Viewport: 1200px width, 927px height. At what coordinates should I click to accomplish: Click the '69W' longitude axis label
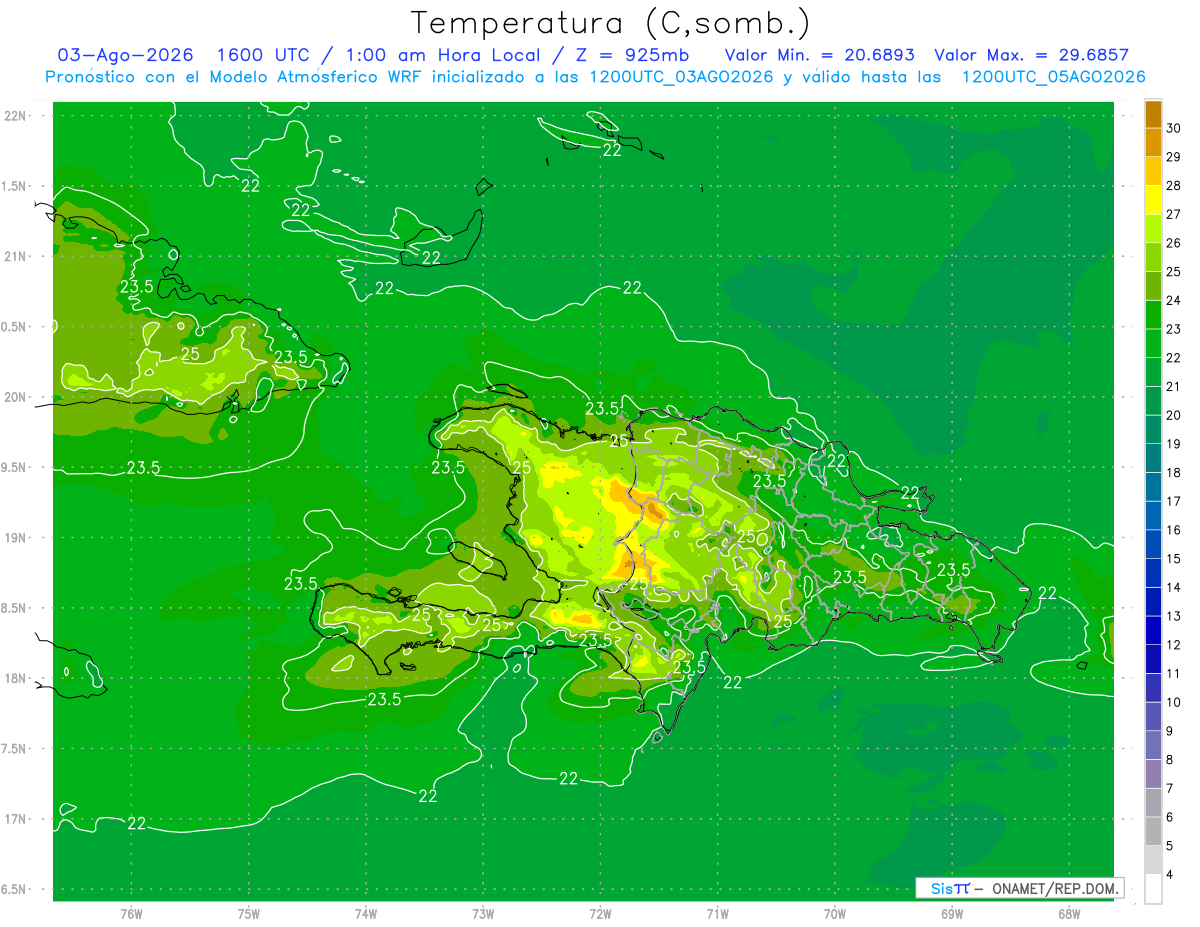(952, 914)
